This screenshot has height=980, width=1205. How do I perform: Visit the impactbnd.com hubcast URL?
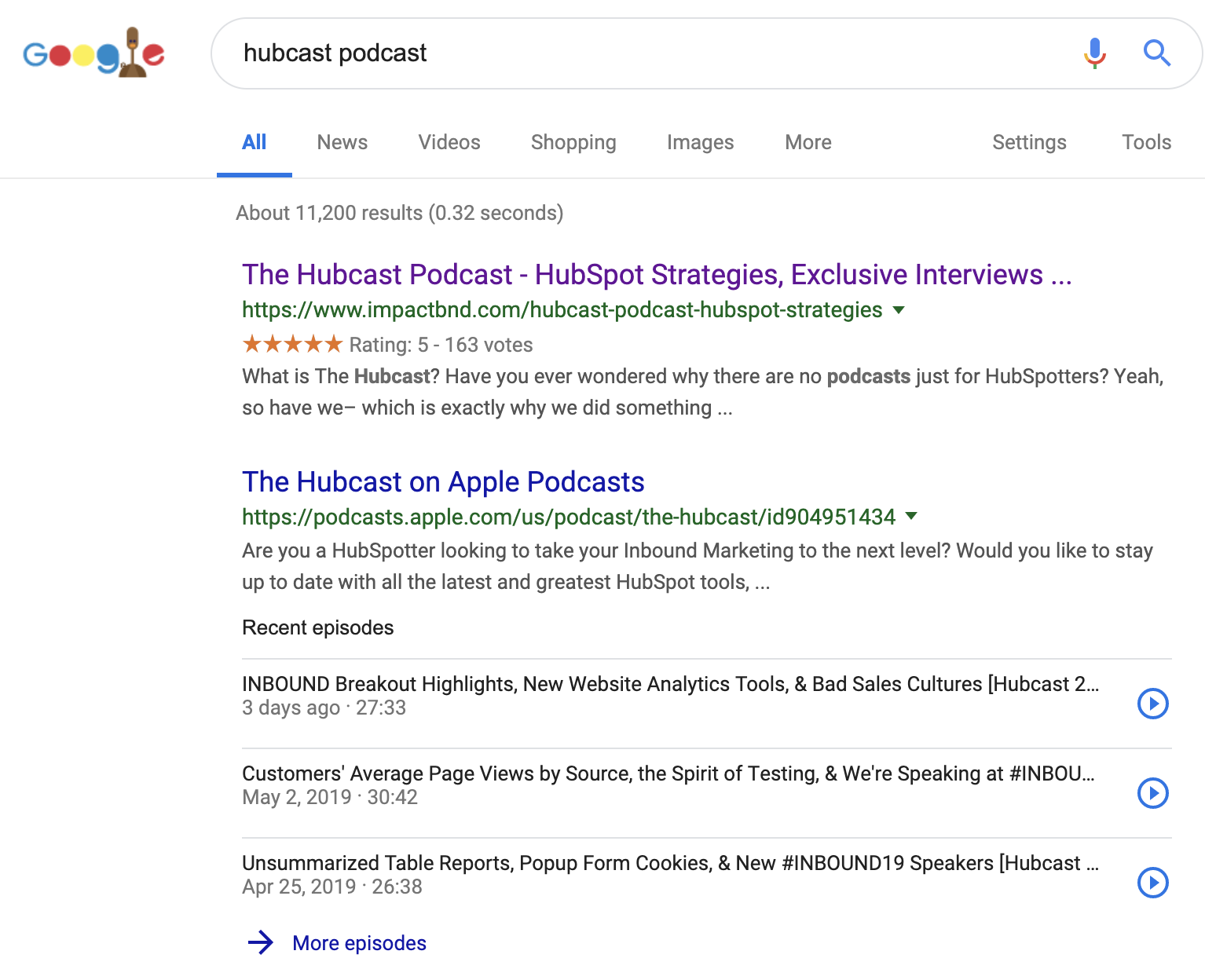562,310
